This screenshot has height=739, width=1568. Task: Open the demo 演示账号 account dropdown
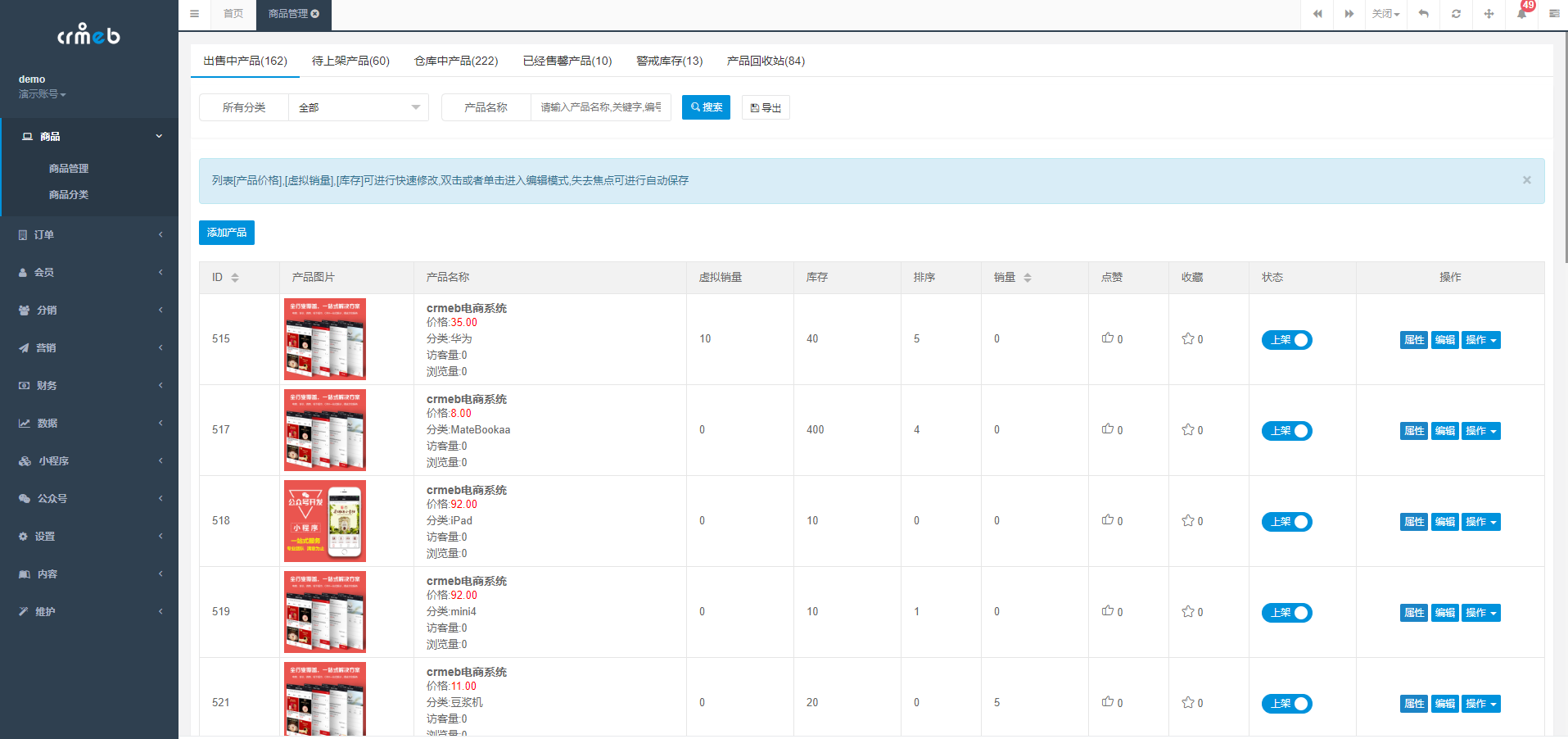(43, 87)
